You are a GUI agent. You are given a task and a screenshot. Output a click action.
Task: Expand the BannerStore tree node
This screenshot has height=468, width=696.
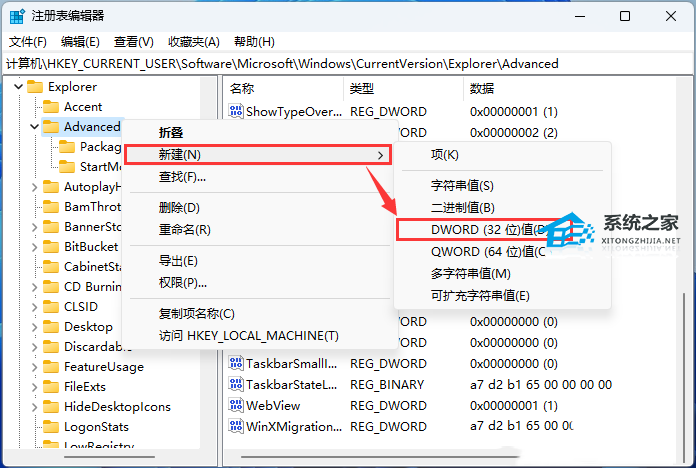pos(34,227)
